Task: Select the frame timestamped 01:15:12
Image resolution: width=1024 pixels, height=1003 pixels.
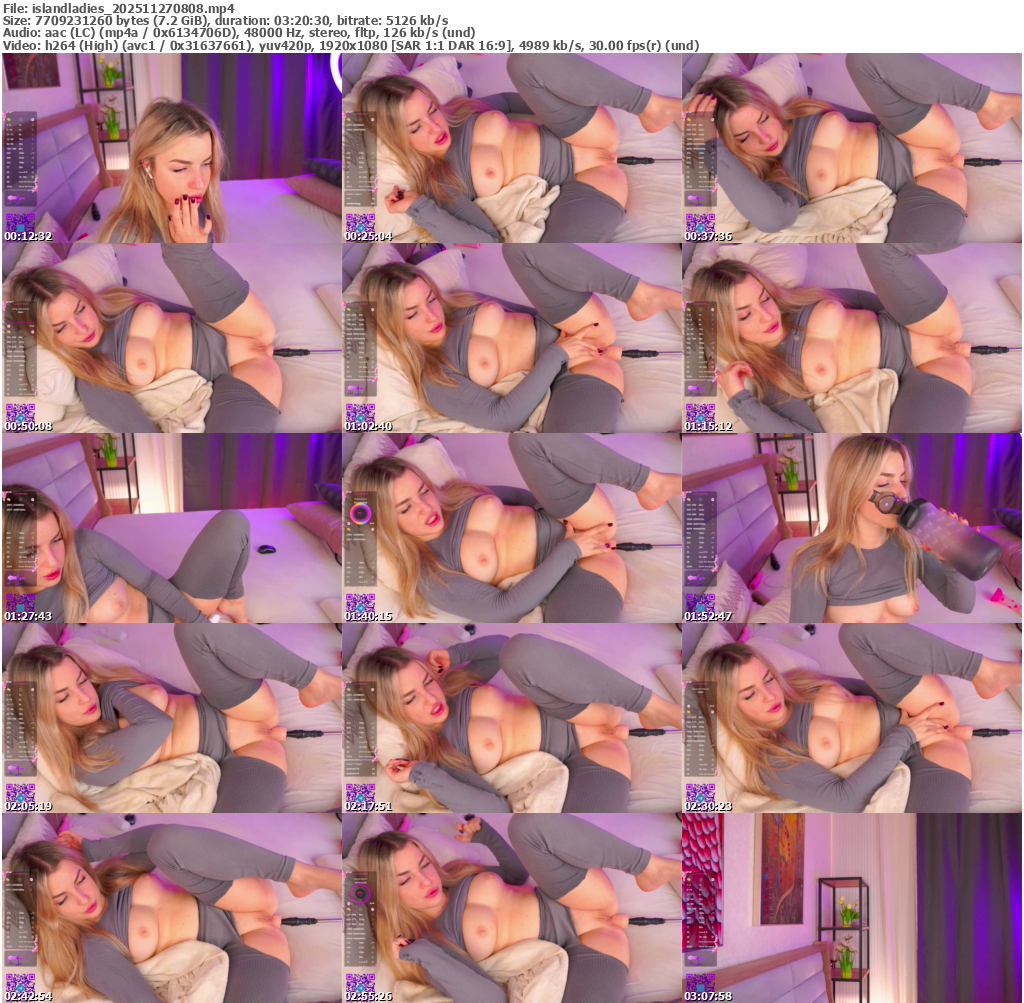Action: point(851,338)
